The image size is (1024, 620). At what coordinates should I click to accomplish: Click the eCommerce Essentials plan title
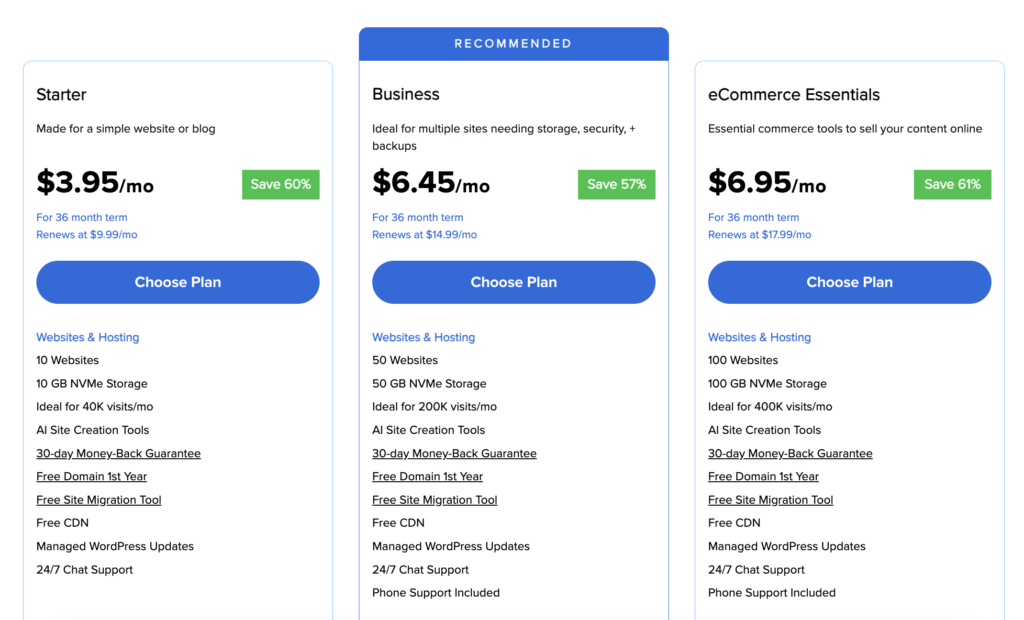pos(793,95)
